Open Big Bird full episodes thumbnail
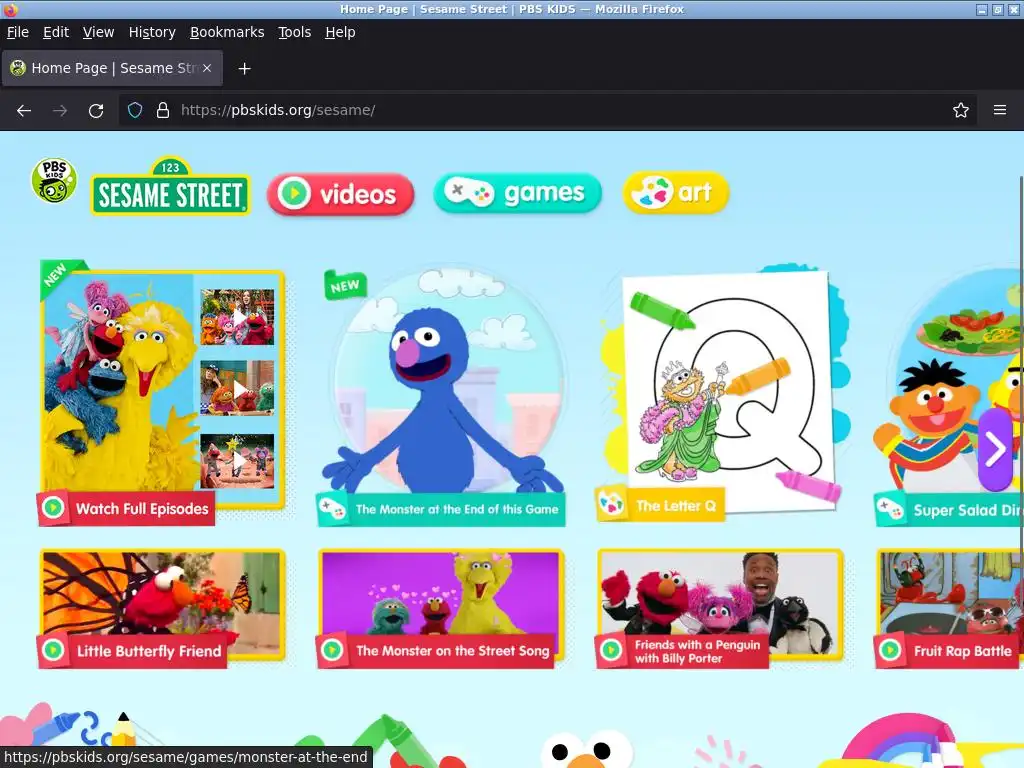 click(119, 382)
